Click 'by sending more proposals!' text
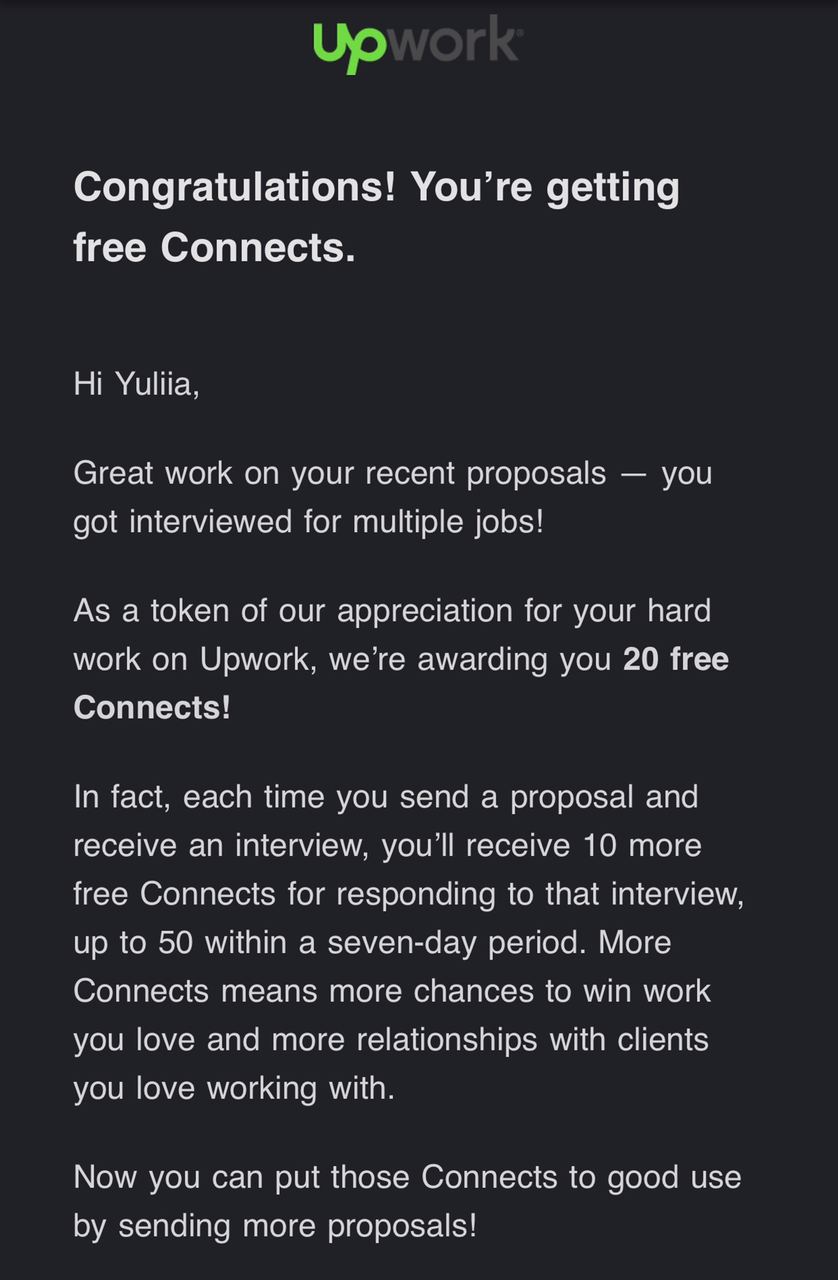The image size is (838, 1280). (275, 1225)
